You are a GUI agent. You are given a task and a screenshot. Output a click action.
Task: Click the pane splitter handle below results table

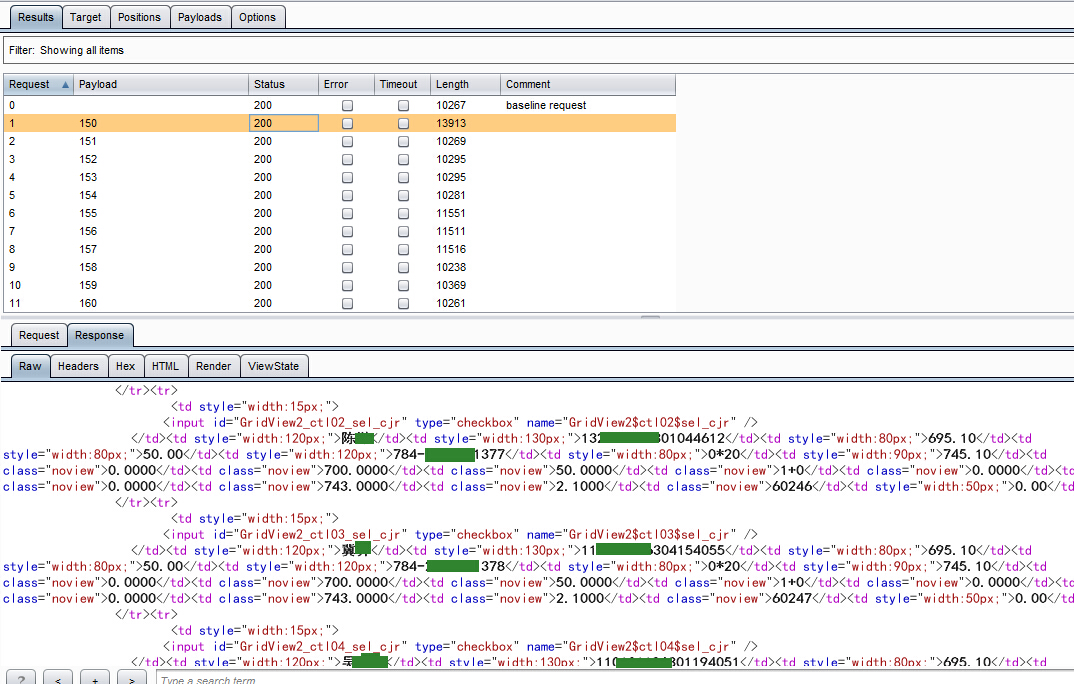[650, 317]
